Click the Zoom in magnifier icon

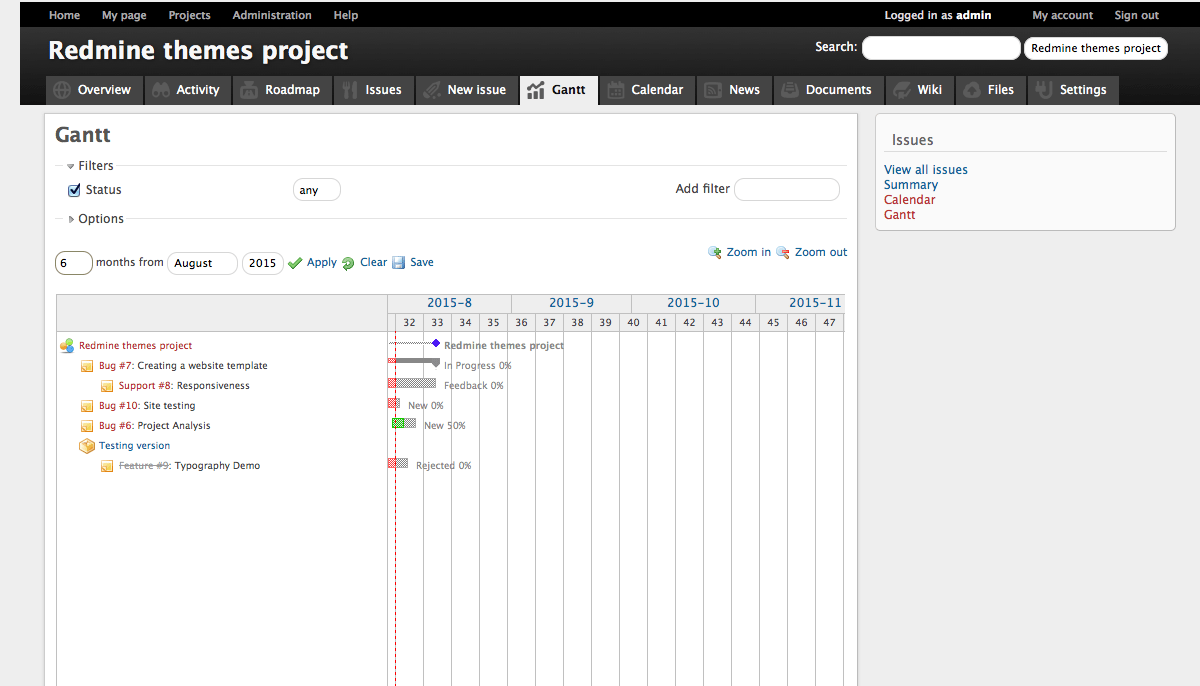point(715,253)
